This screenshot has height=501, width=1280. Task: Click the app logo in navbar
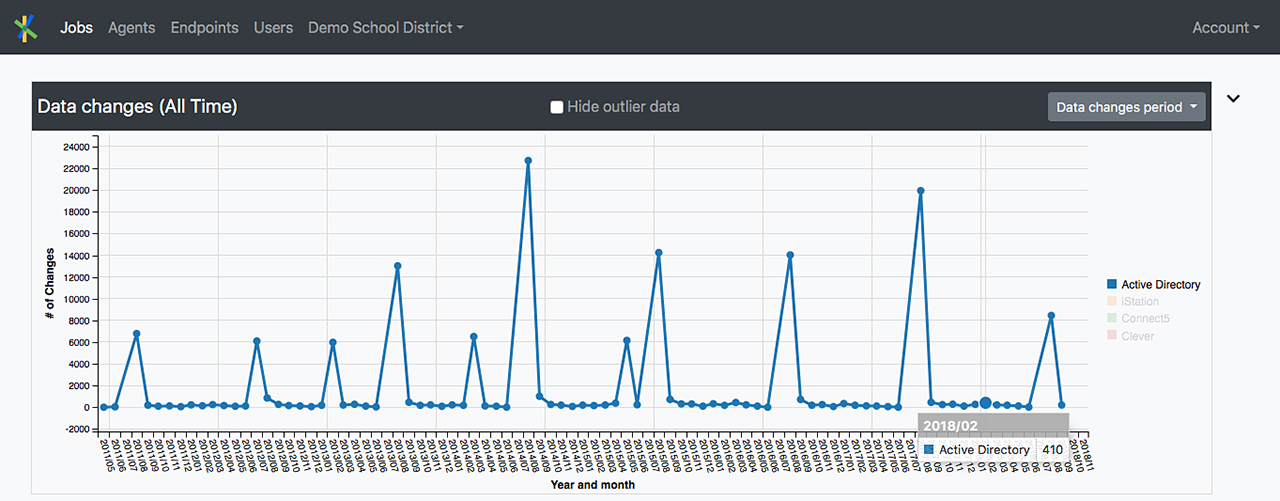click(26, 28)
